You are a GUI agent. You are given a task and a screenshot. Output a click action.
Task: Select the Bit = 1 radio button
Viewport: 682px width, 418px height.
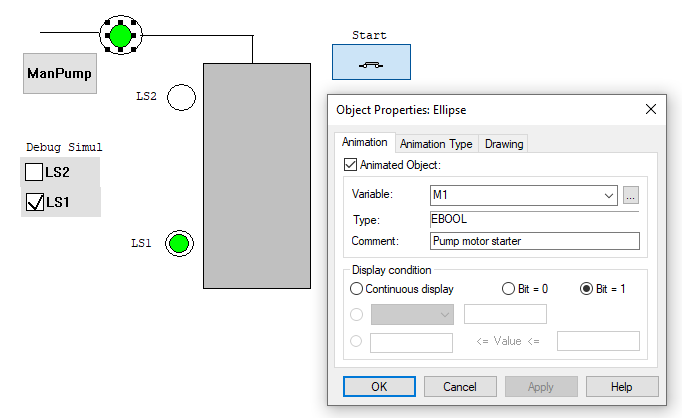588,289
